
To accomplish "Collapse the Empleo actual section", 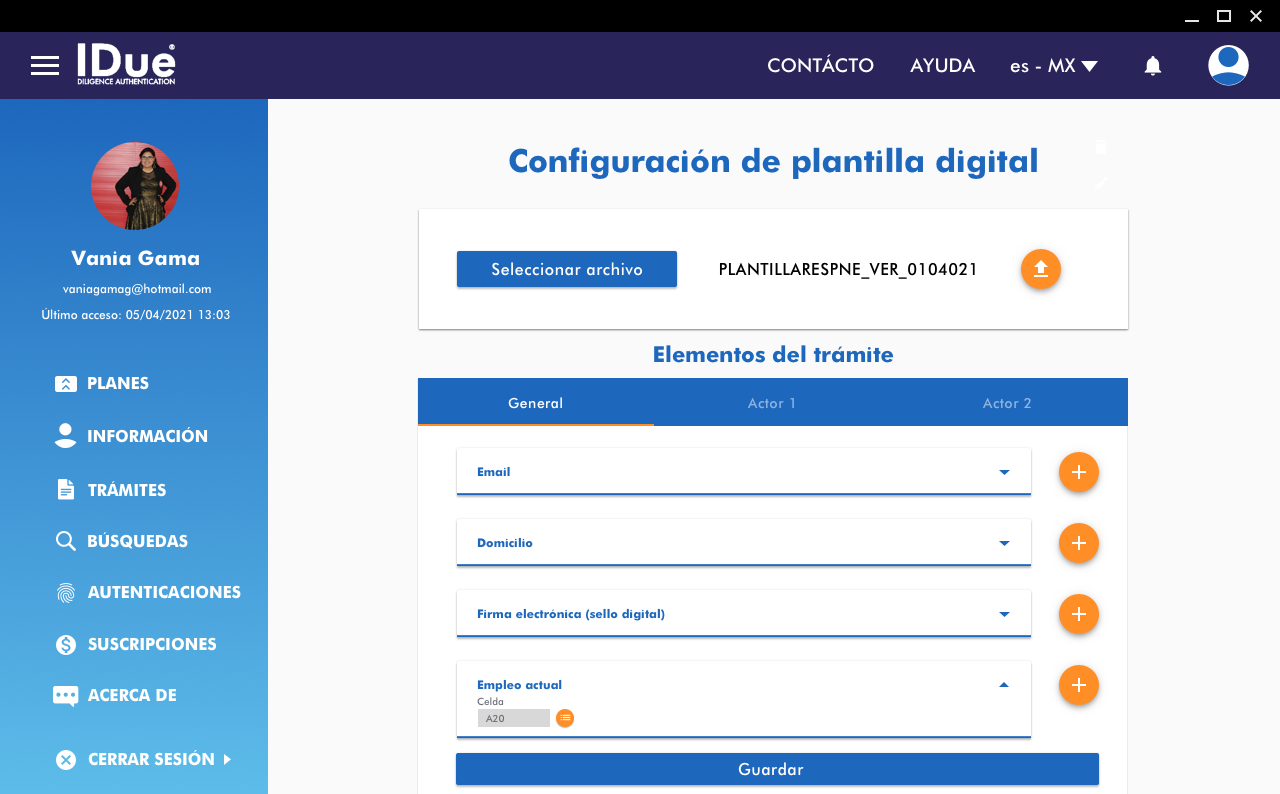I will coord(1004,685).
